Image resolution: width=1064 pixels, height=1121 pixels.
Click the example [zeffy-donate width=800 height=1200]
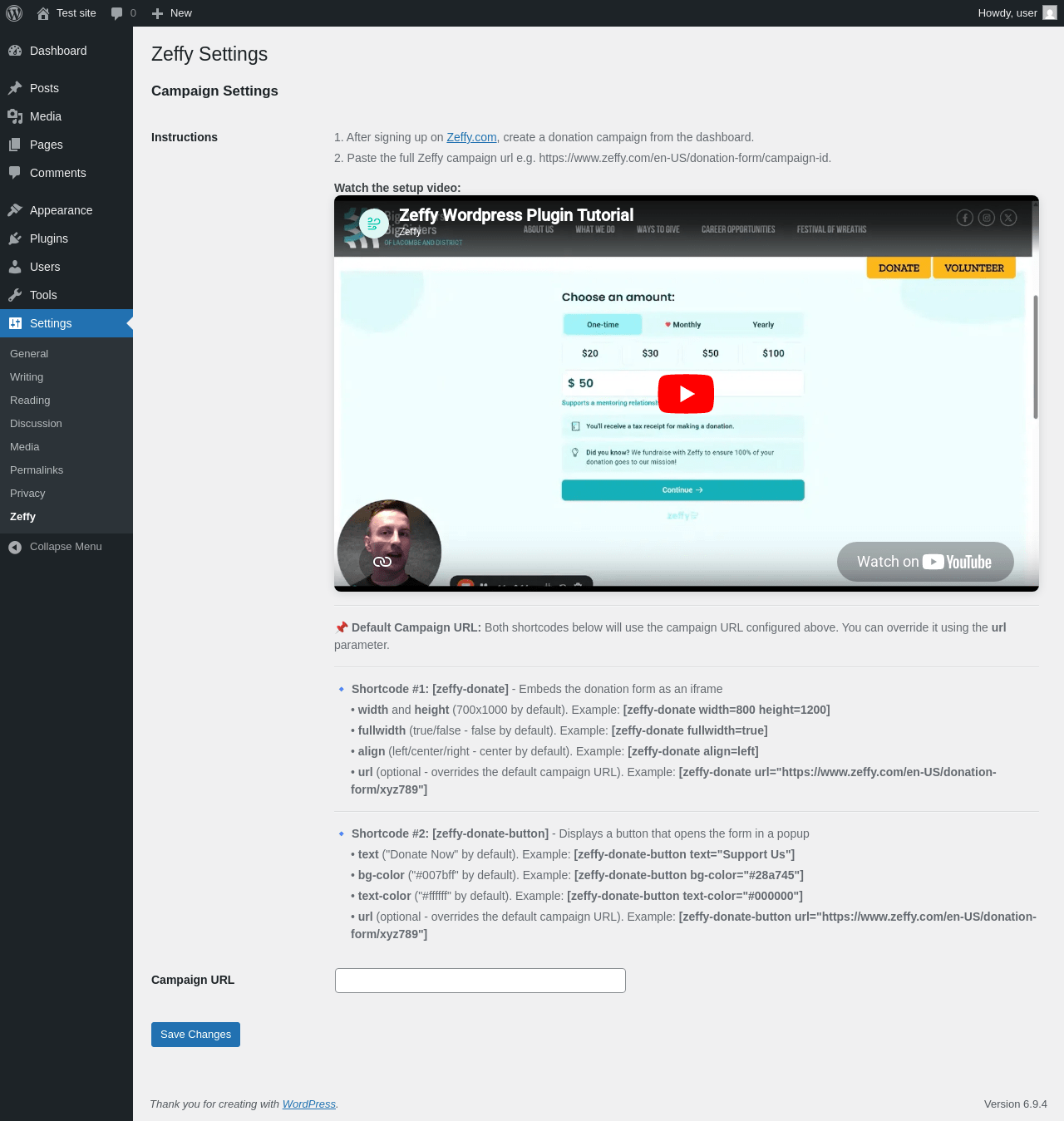727,710
